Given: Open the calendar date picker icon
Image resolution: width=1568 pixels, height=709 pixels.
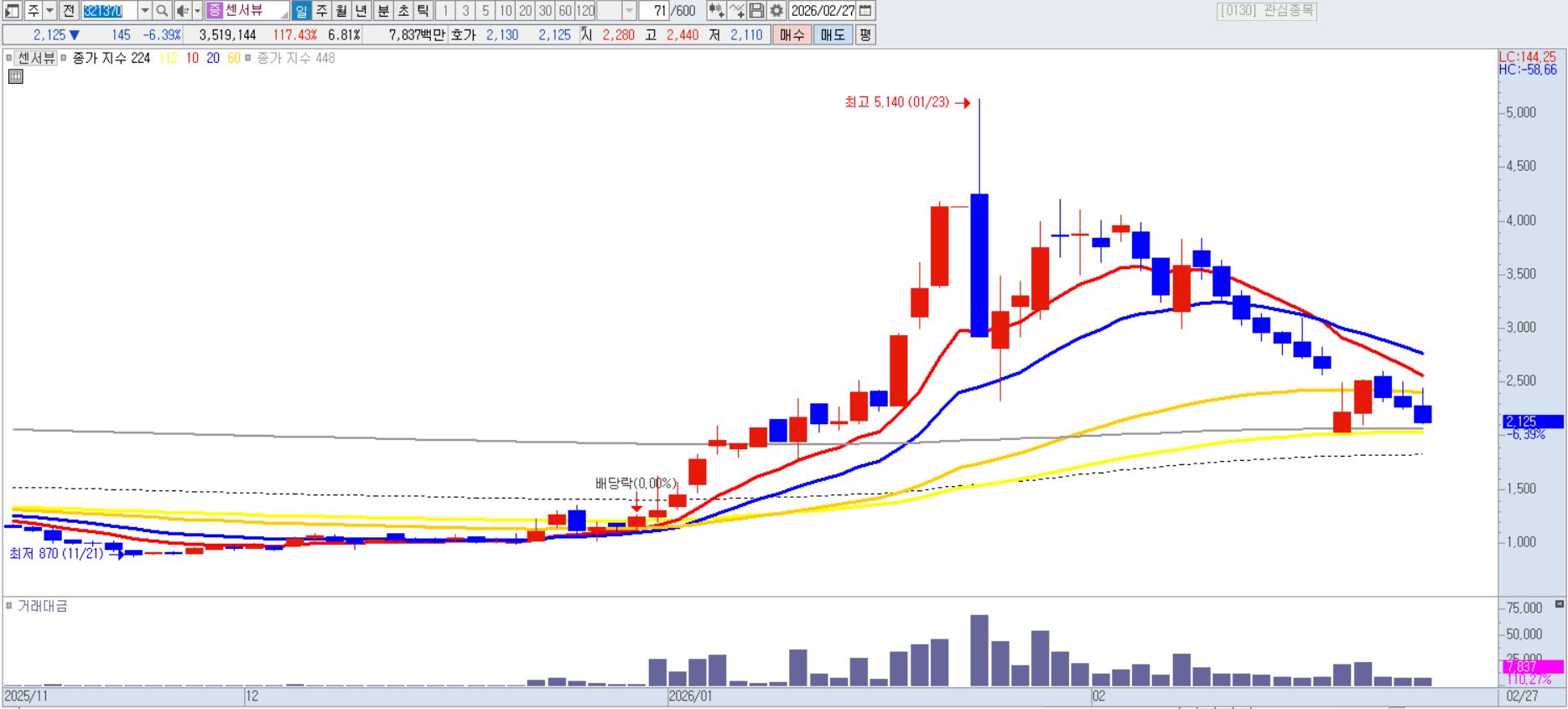Looking at the screenshot, I should [x=866, y=11].
